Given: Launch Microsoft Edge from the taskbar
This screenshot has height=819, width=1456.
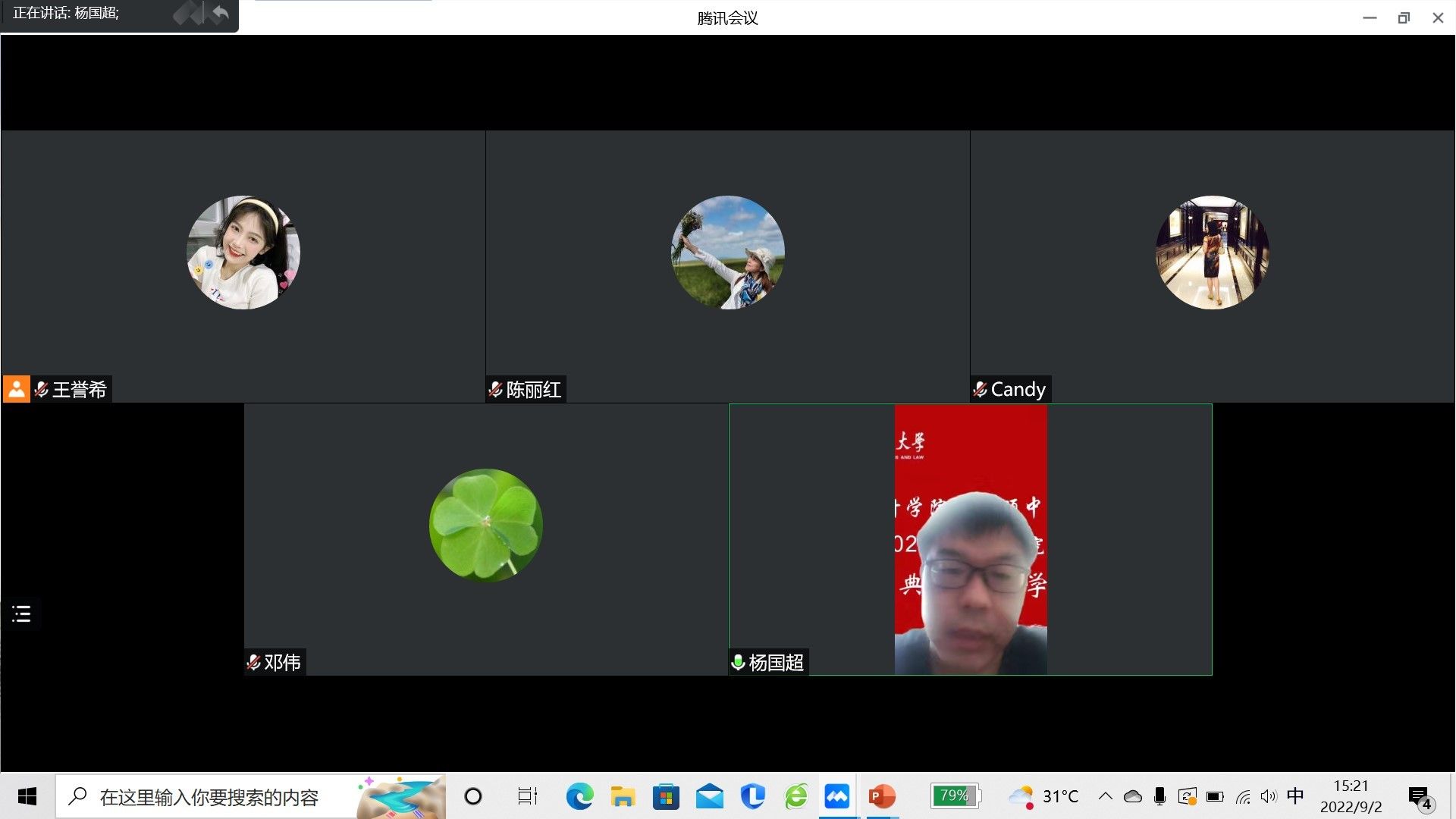Looking at the screenshot, I should (x=580, y=796).
